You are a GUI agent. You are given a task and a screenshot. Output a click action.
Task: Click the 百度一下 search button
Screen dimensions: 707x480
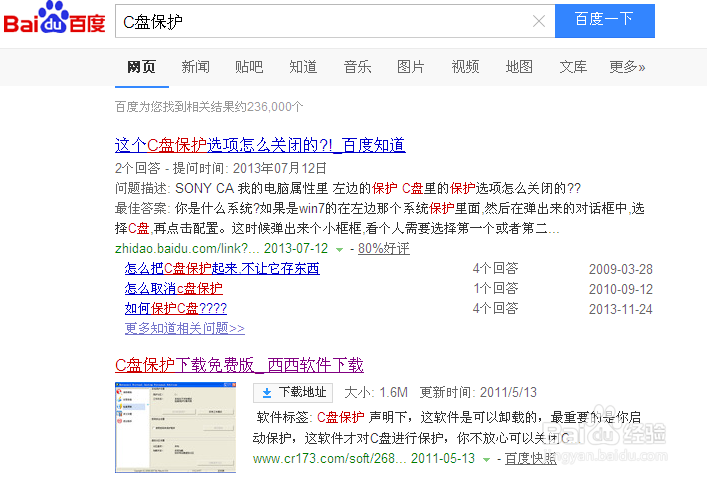click(605, 21)
